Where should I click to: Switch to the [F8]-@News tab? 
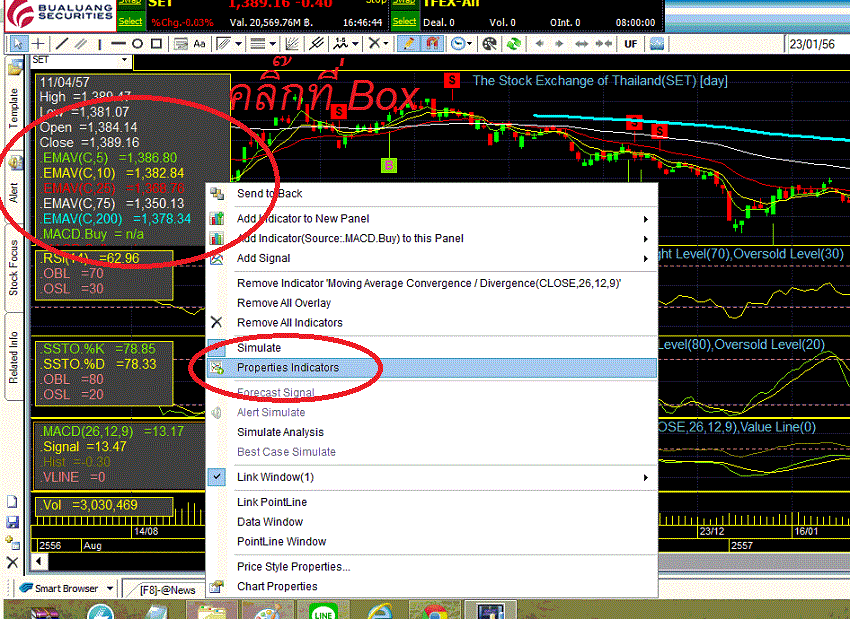click(167, 590)
